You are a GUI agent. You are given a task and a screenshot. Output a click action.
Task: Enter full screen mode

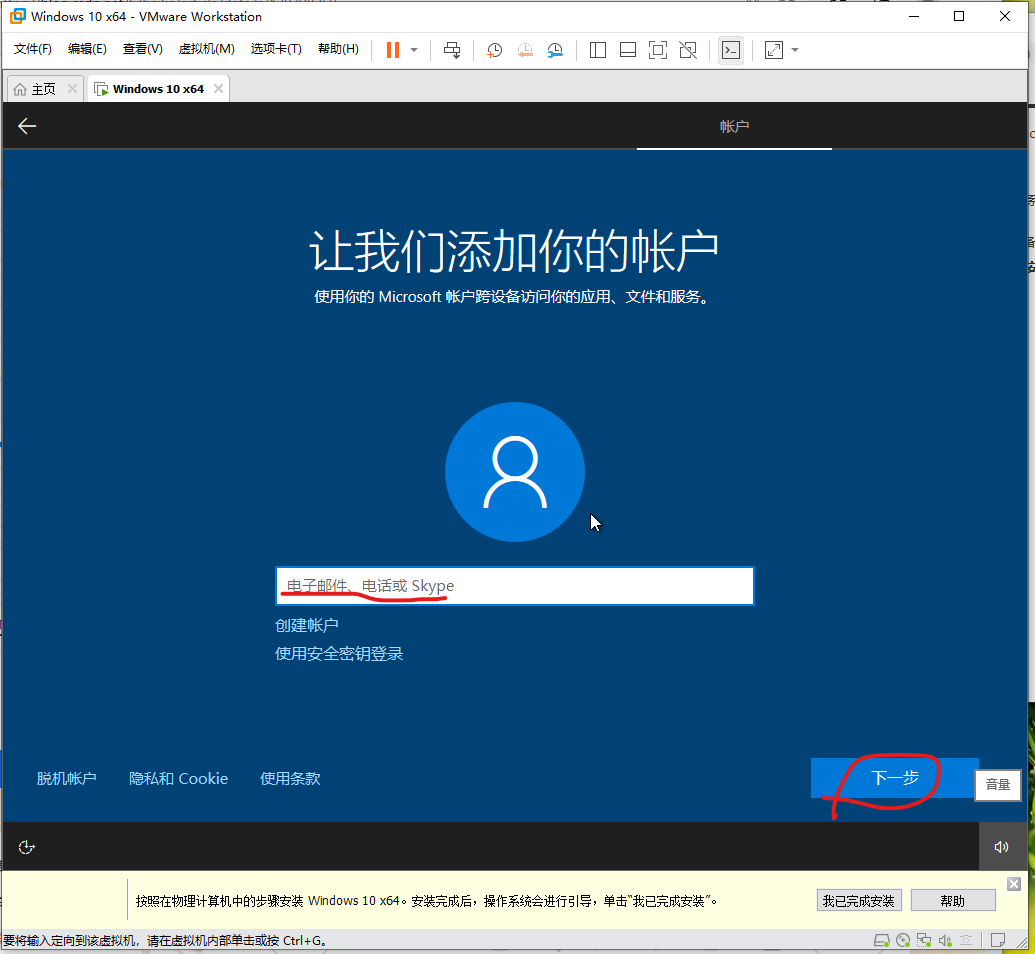[x=658, y=50]
